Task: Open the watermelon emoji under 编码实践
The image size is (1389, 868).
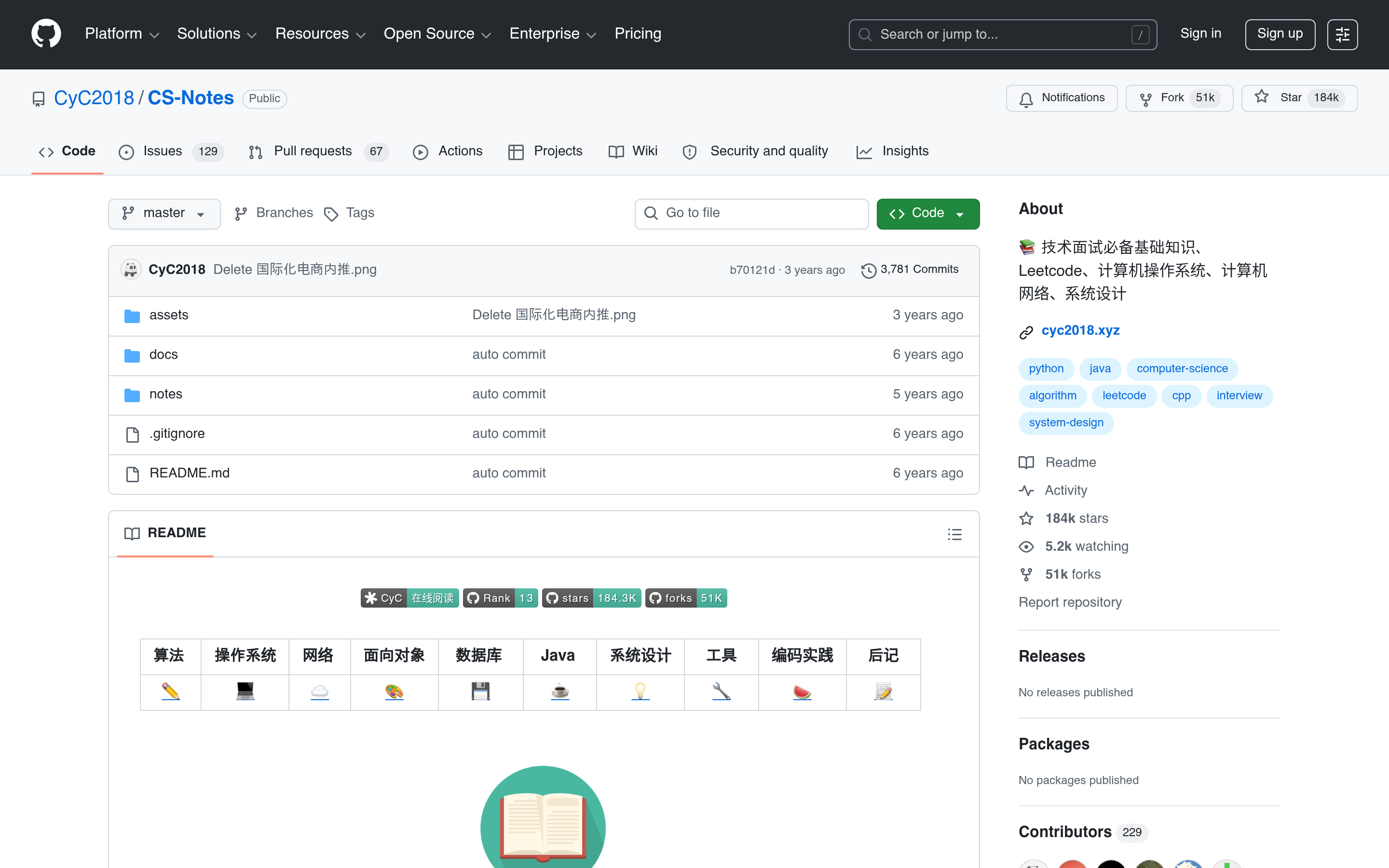Action: 802,691
